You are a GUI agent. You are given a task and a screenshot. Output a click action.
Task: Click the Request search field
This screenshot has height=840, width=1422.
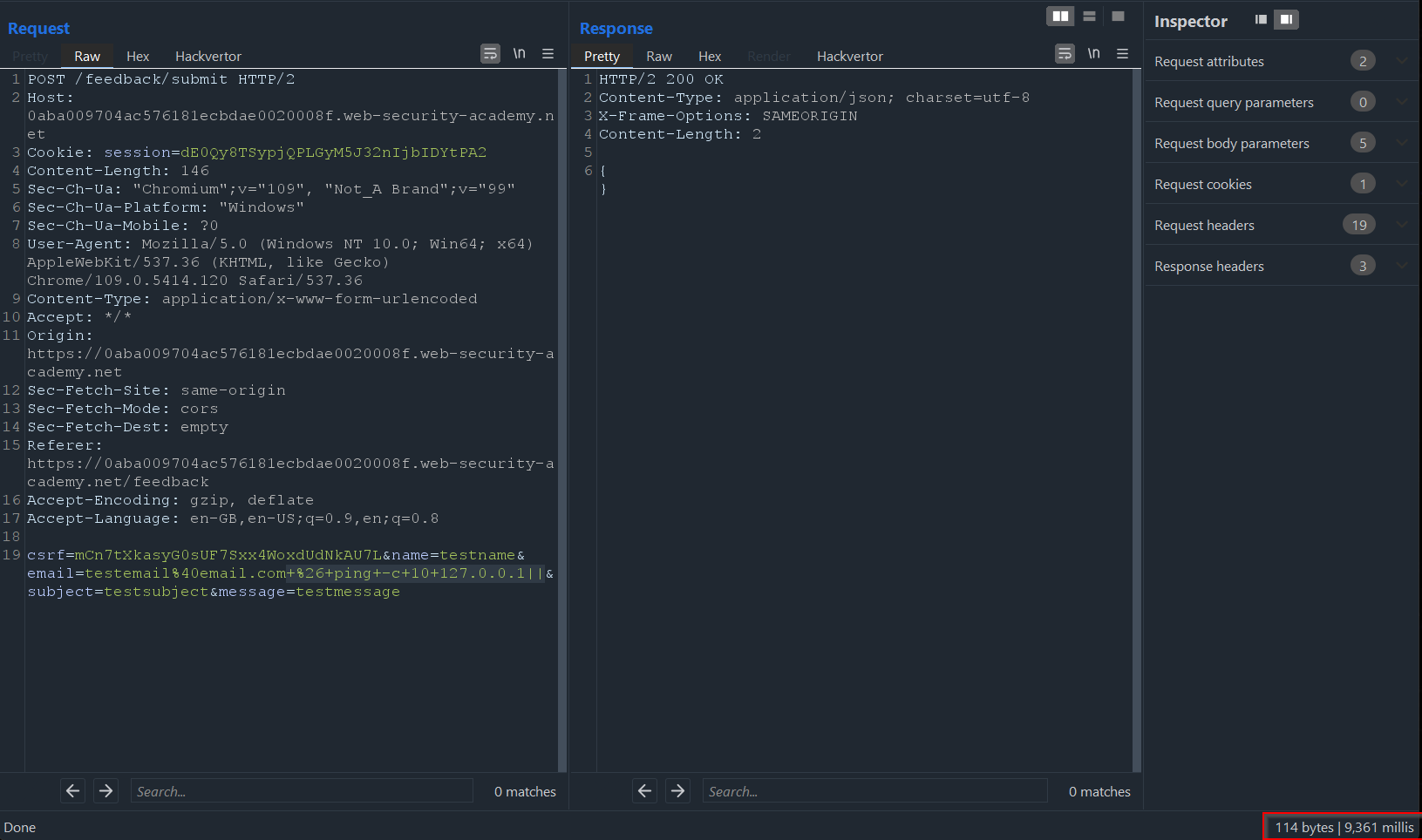click(x=302, y=791)
